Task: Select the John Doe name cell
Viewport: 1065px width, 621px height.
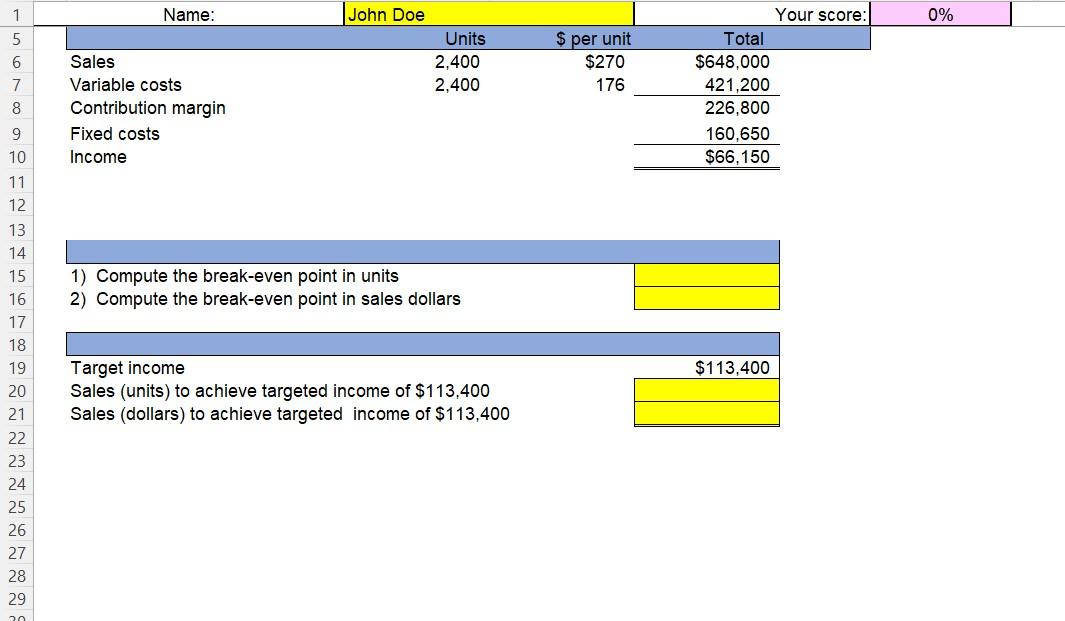Action: 488,14
